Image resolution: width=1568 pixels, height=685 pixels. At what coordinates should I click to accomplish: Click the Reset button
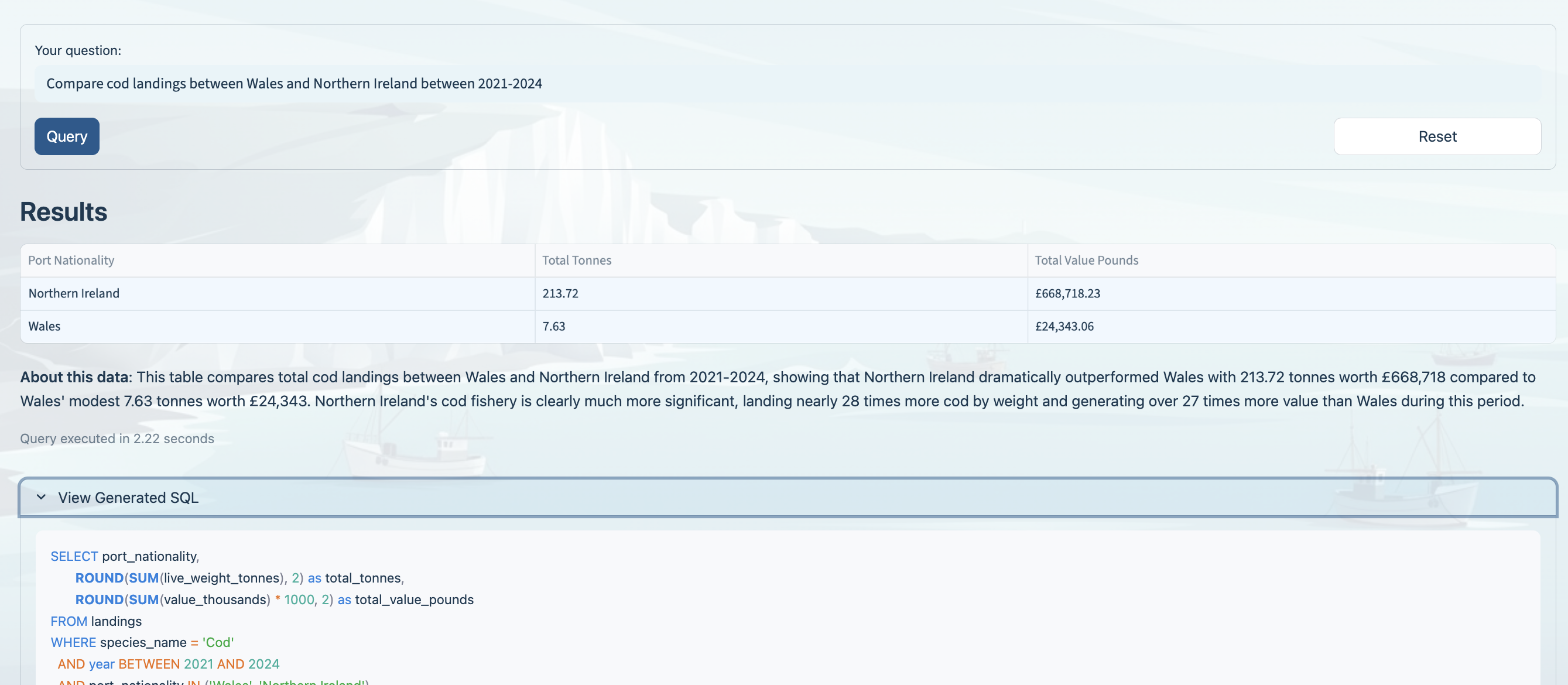point(1436,136)
